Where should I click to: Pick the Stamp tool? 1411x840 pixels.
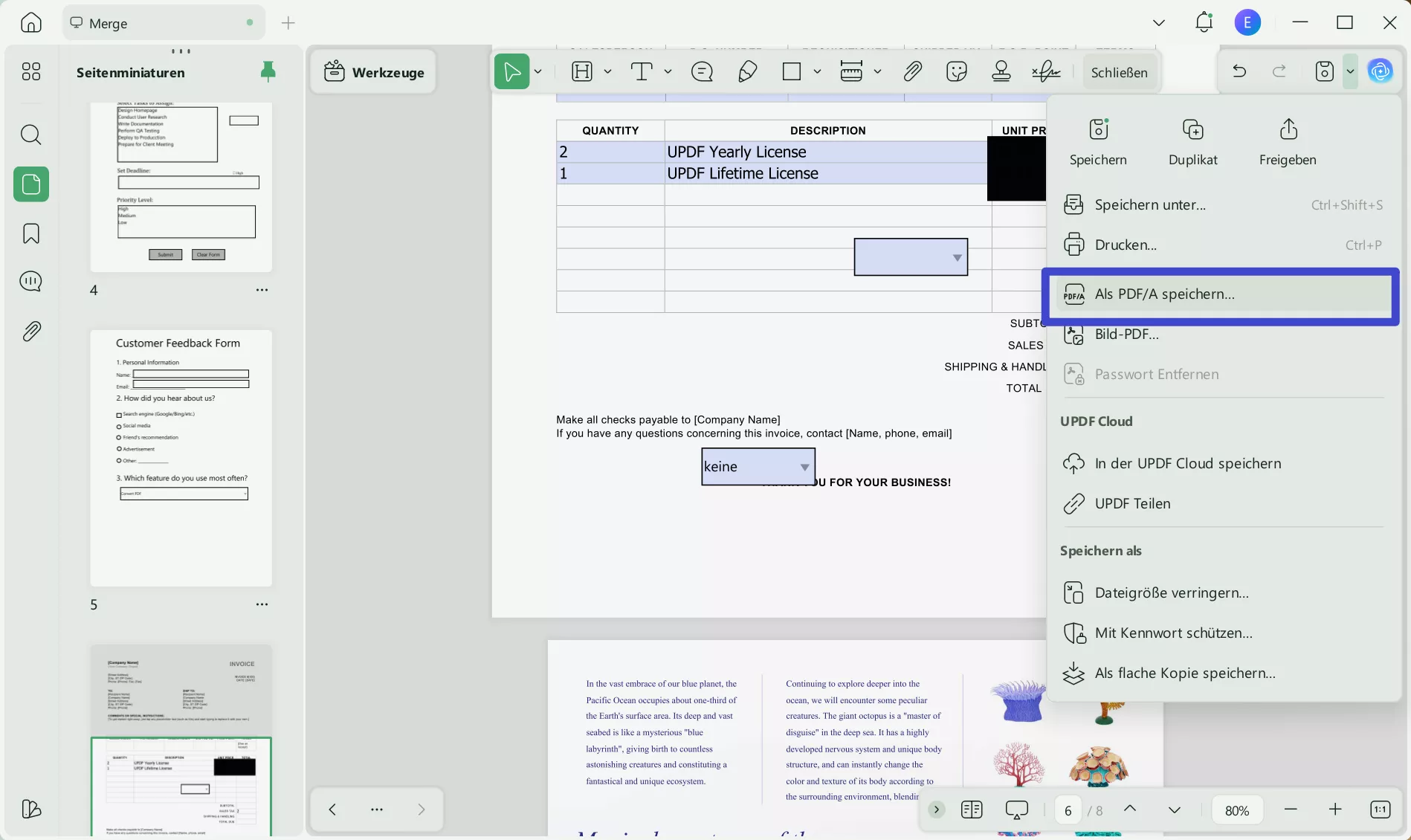[x=1001, y=71]
